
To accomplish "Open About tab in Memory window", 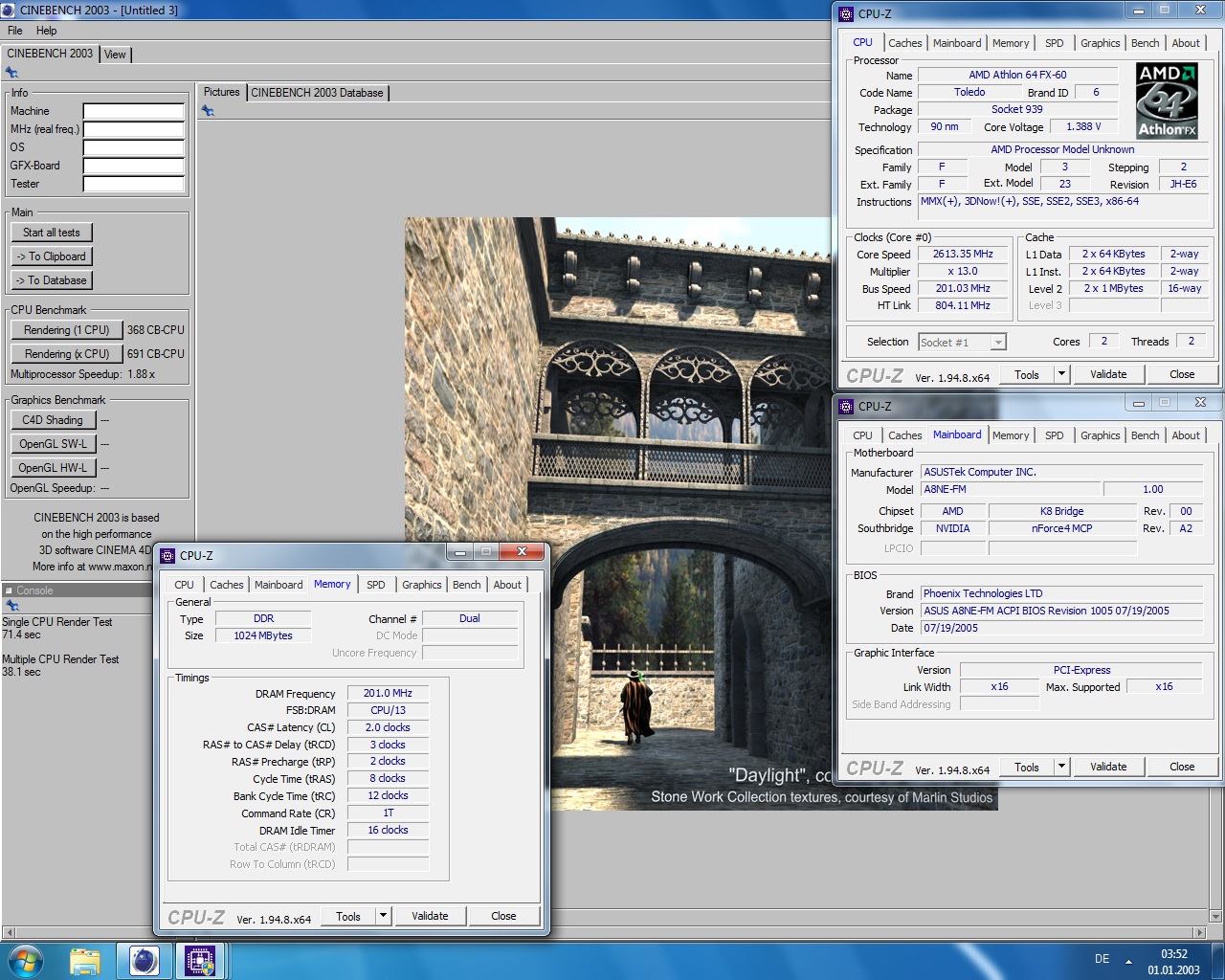I will point(507,585).
